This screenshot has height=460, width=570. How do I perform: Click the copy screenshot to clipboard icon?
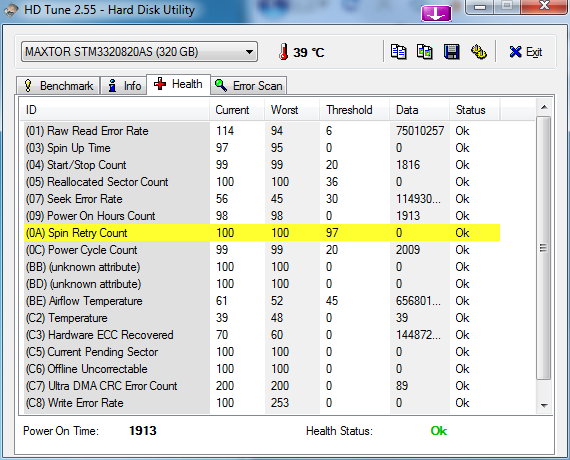tap(425, 52)
